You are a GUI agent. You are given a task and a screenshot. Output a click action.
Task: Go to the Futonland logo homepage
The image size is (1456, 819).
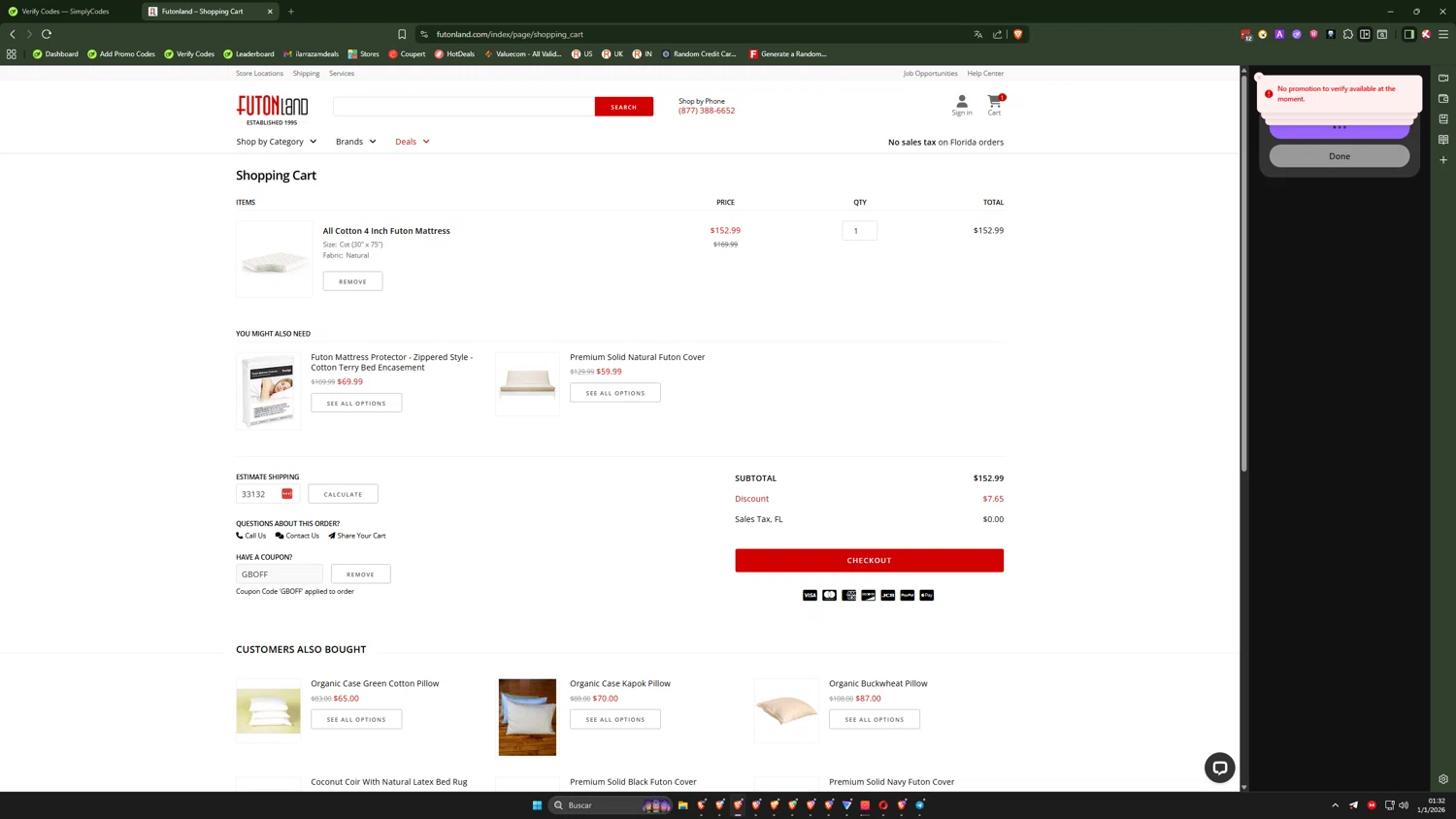272,110
